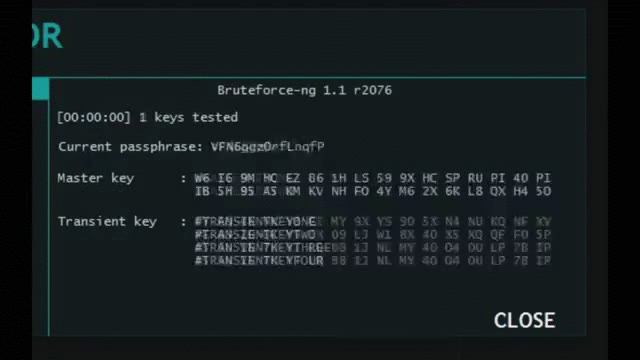Click the 'EZ' byte in Master key row

click(293, 178)
